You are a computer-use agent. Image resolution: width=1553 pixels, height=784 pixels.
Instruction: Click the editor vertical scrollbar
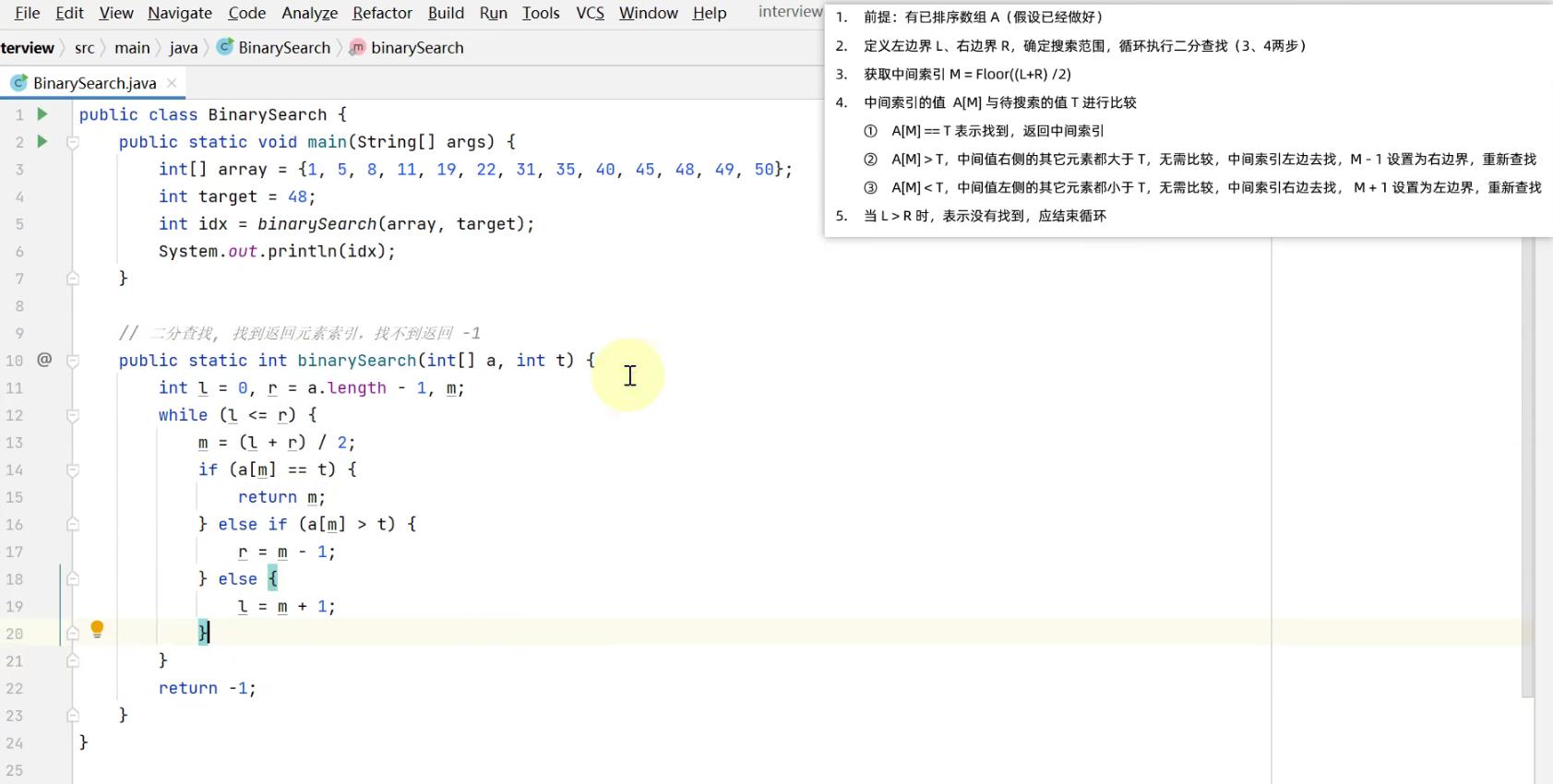pos(1527,461)
